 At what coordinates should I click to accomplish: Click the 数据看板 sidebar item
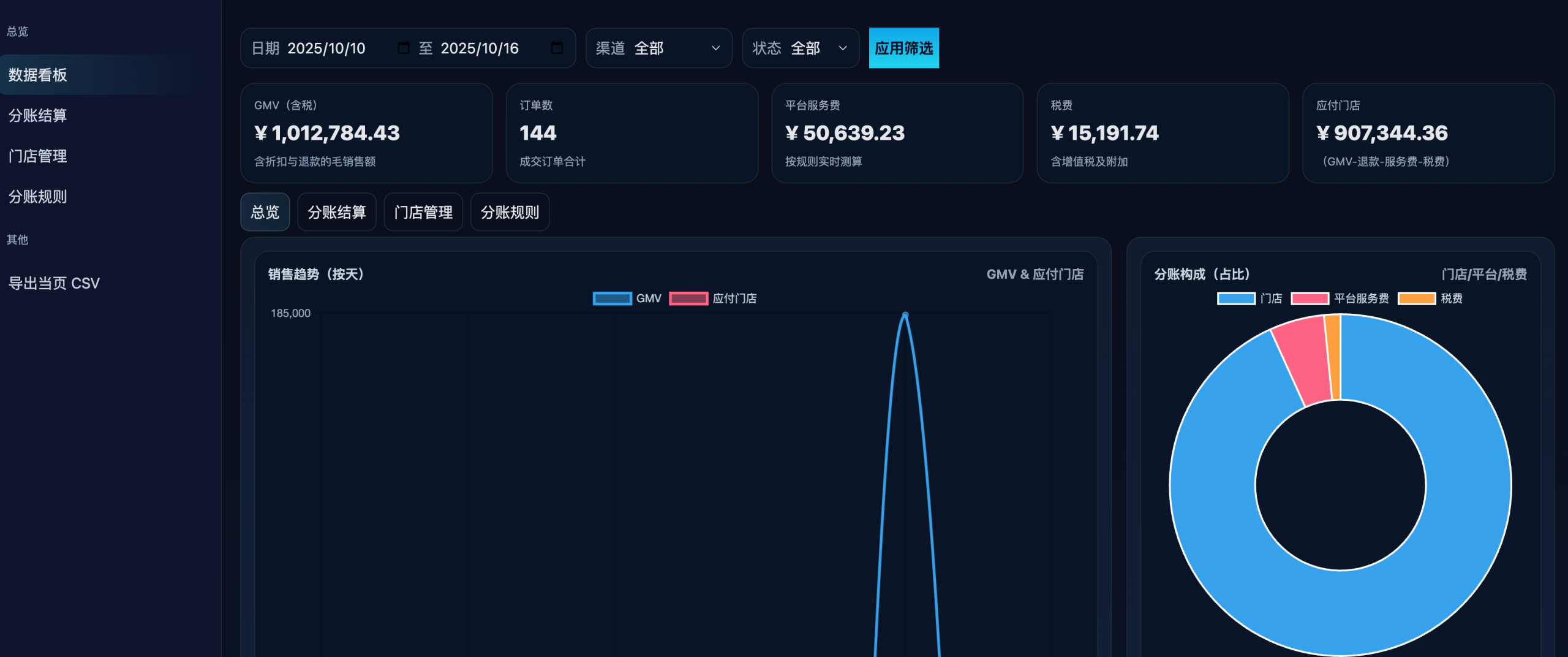tap(39, 74)
